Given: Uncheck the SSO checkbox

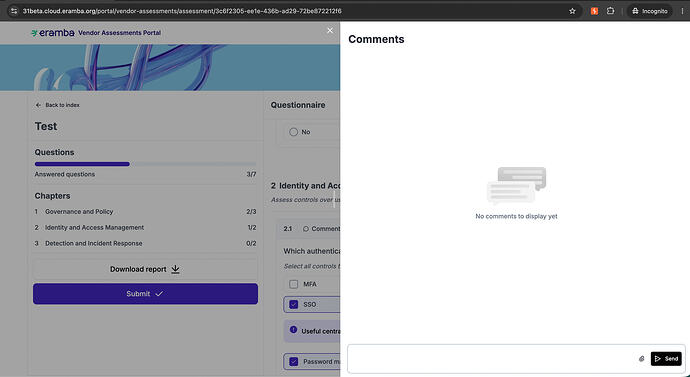Looking at the screenshot, I should tap(294, 304).
